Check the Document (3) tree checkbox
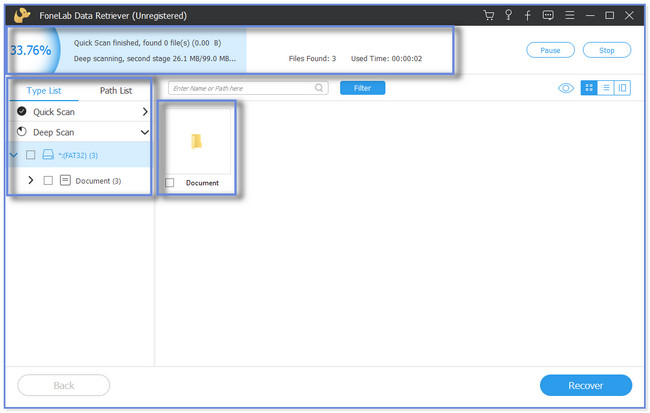This screenshot has width=650, height=413. click(x=48, y=180)
